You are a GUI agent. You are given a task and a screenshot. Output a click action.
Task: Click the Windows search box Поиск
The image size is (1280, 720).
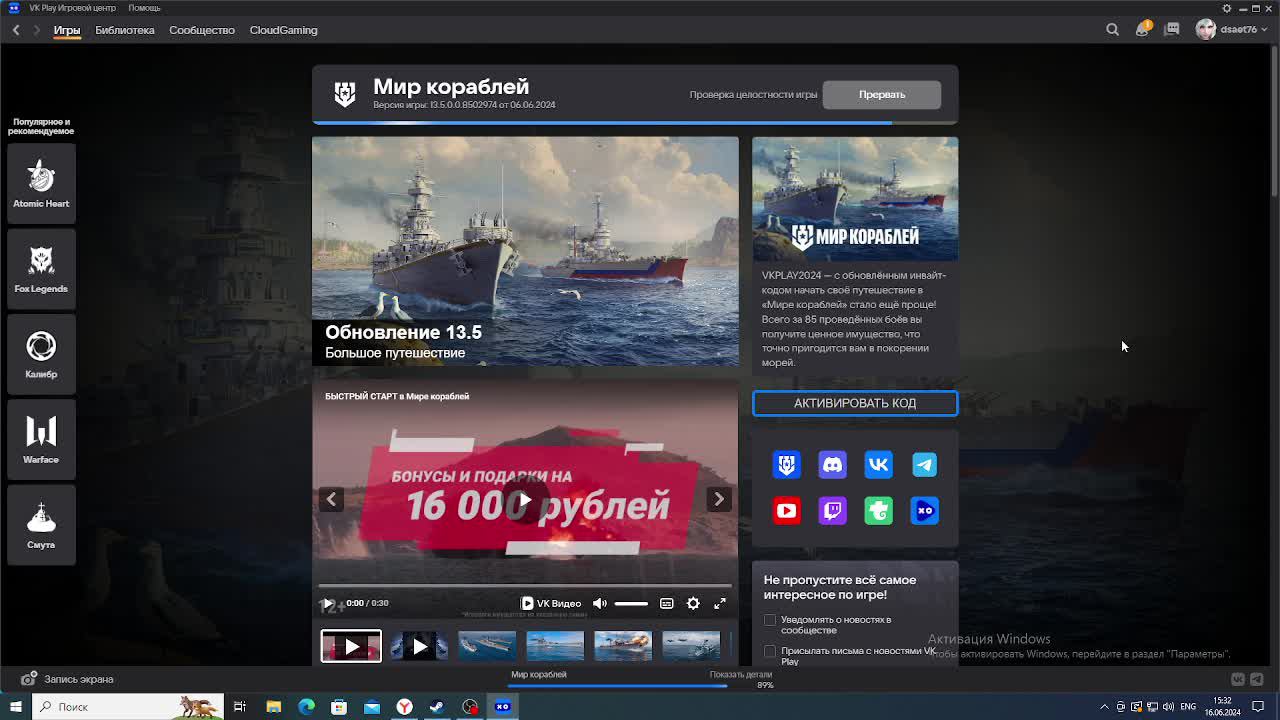tap(128, 707)
